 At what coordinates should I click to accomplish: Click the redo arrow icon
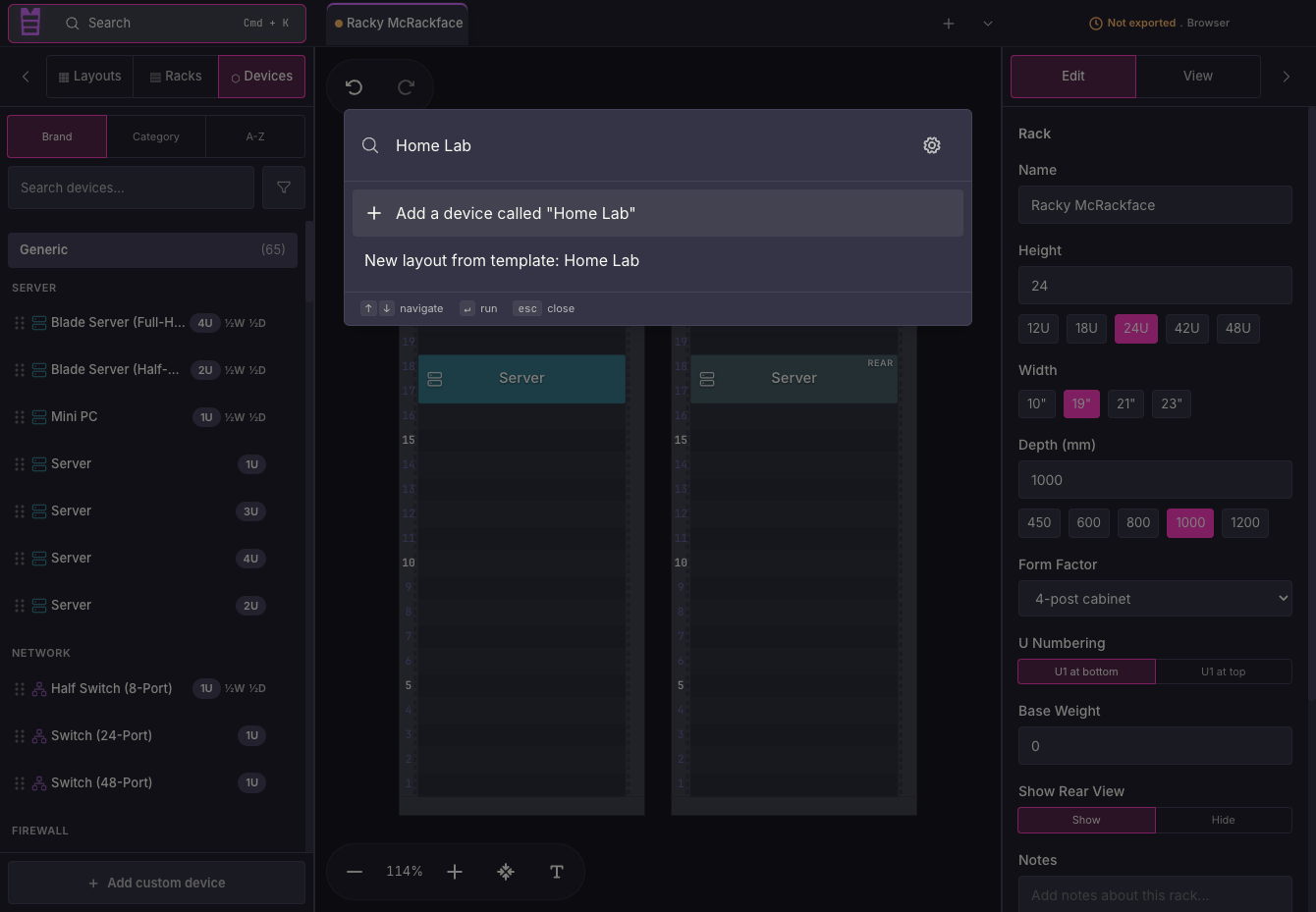(406, 87)
